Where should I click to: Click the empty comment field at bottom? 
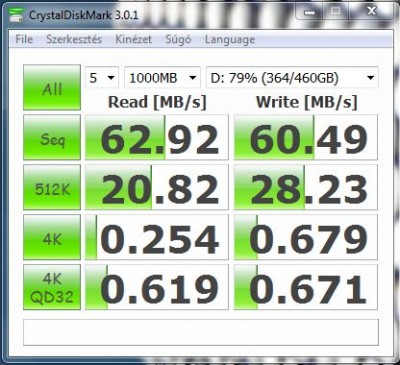point(201,332)
